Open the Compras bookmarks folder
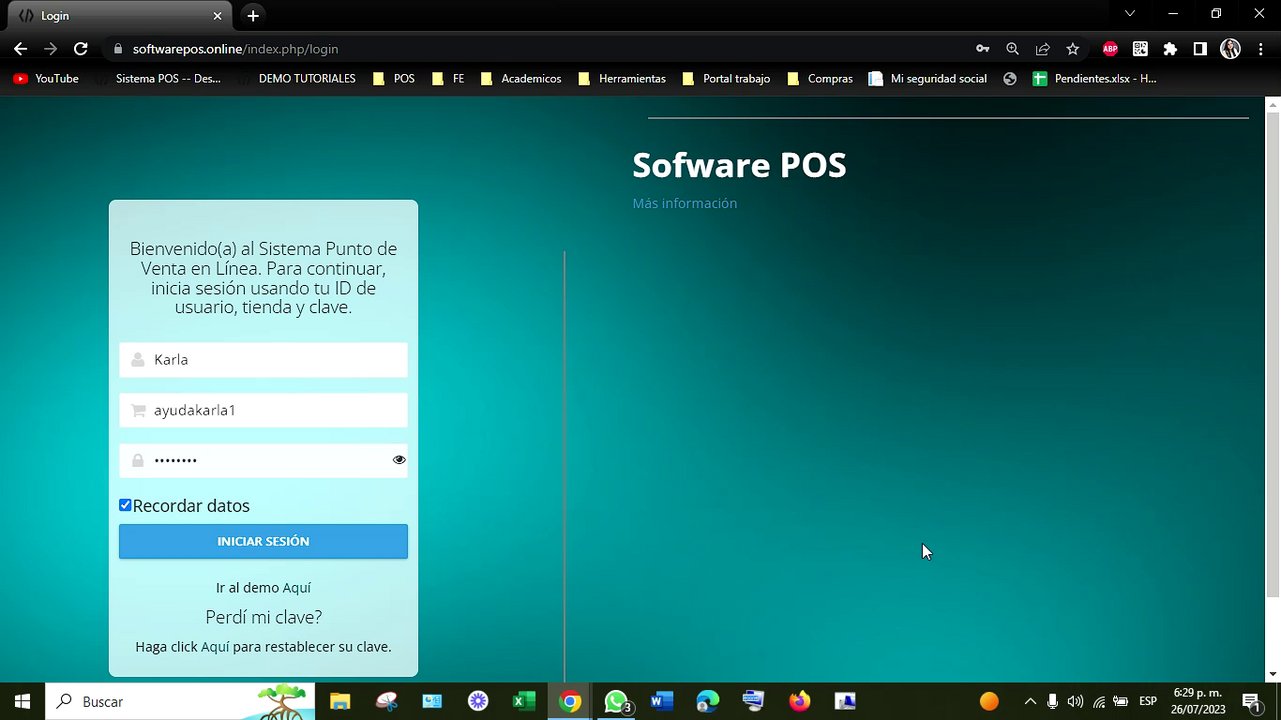This screenshot has width=1281, height=720. tap(820, 78)
